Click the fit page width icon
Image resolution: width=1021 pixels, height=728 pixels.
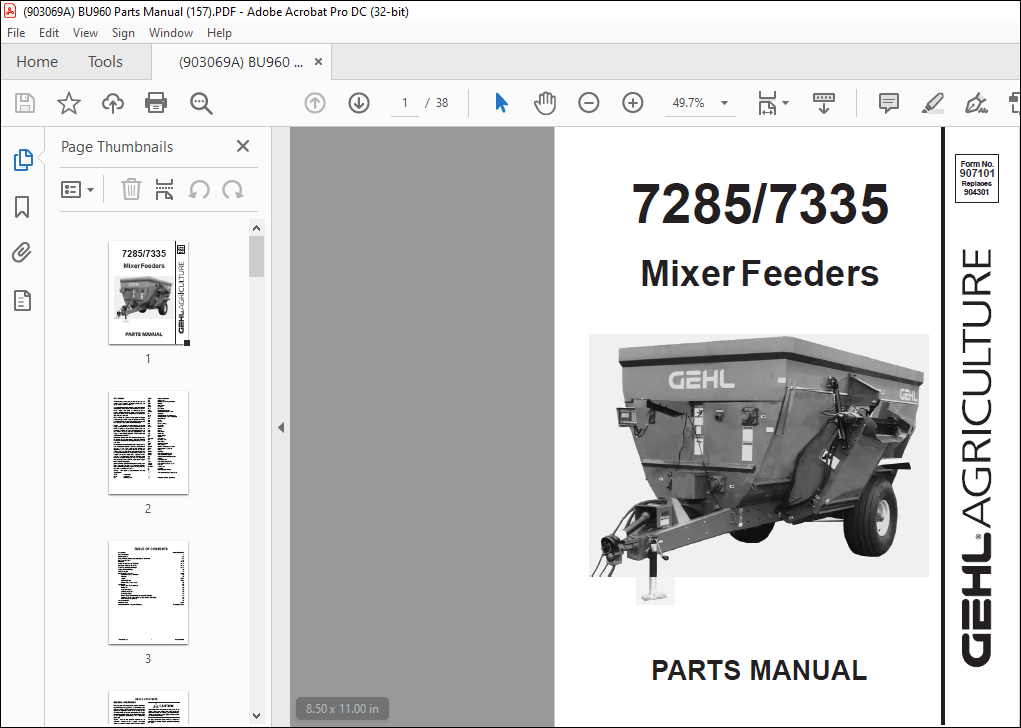click(767, 103)
